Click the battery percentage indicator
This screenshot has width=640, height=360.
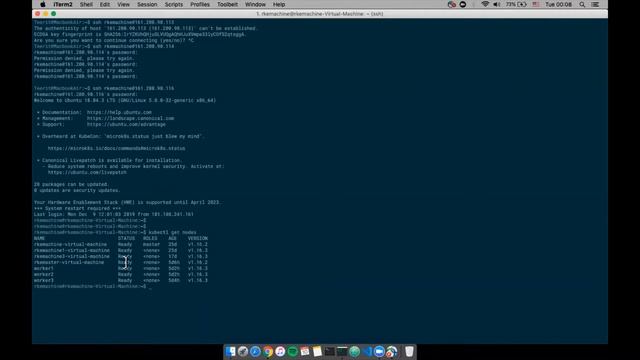(516, 4)
